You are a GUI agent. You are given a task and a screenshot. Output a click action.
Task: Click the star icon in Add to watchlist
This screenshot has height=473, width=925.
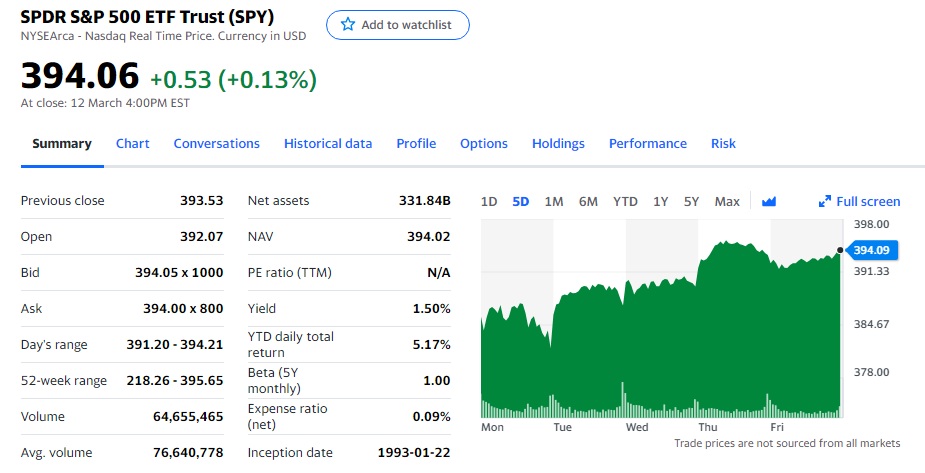(x=348, y=25)
